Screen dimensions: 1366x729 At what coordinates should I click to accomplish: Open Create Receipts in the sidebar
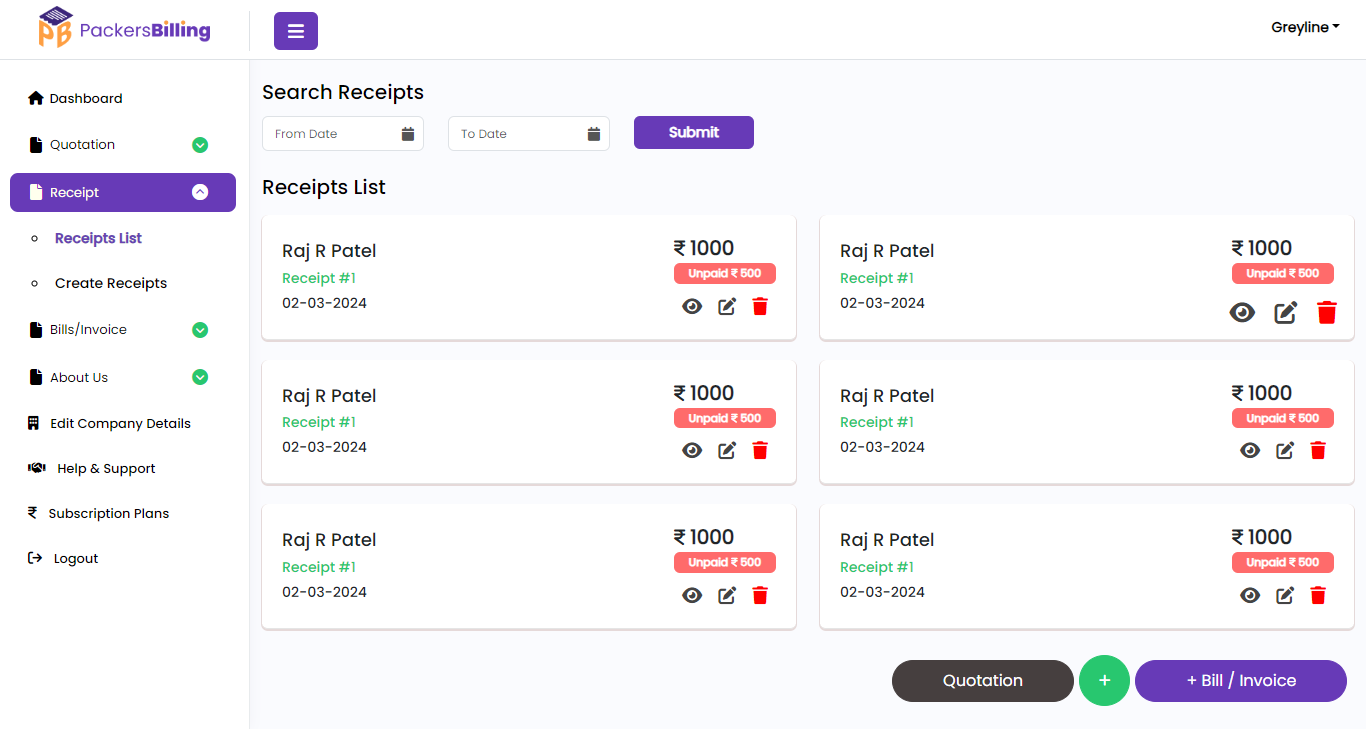click(x=111, y=283)
